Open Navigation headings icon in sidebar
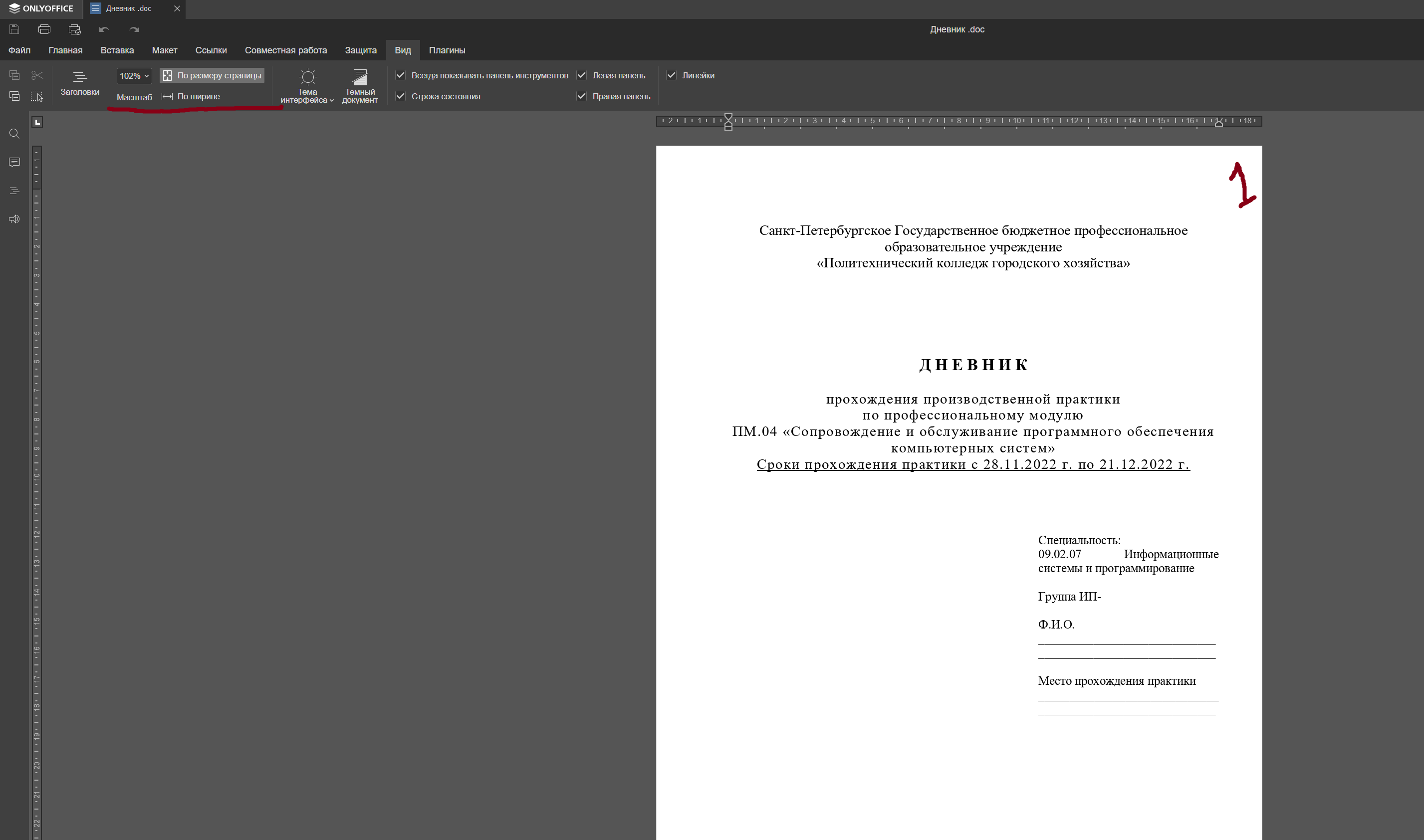This screenshot has width=1424, height=840. (x=14, y=191)
